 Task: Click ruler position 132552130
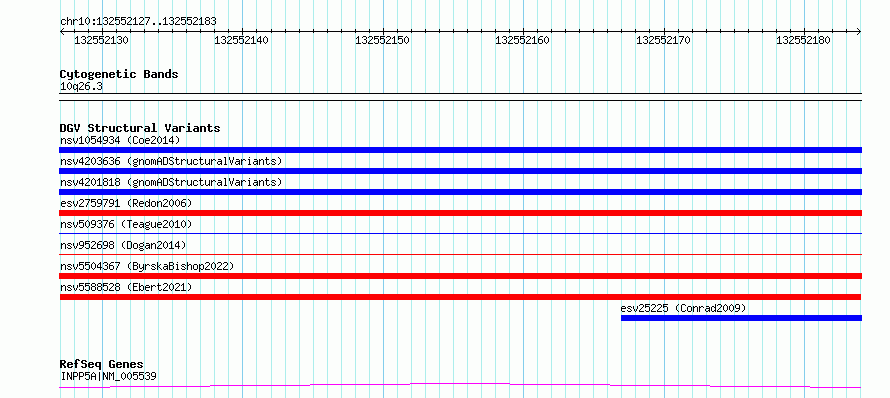point(102,40)
